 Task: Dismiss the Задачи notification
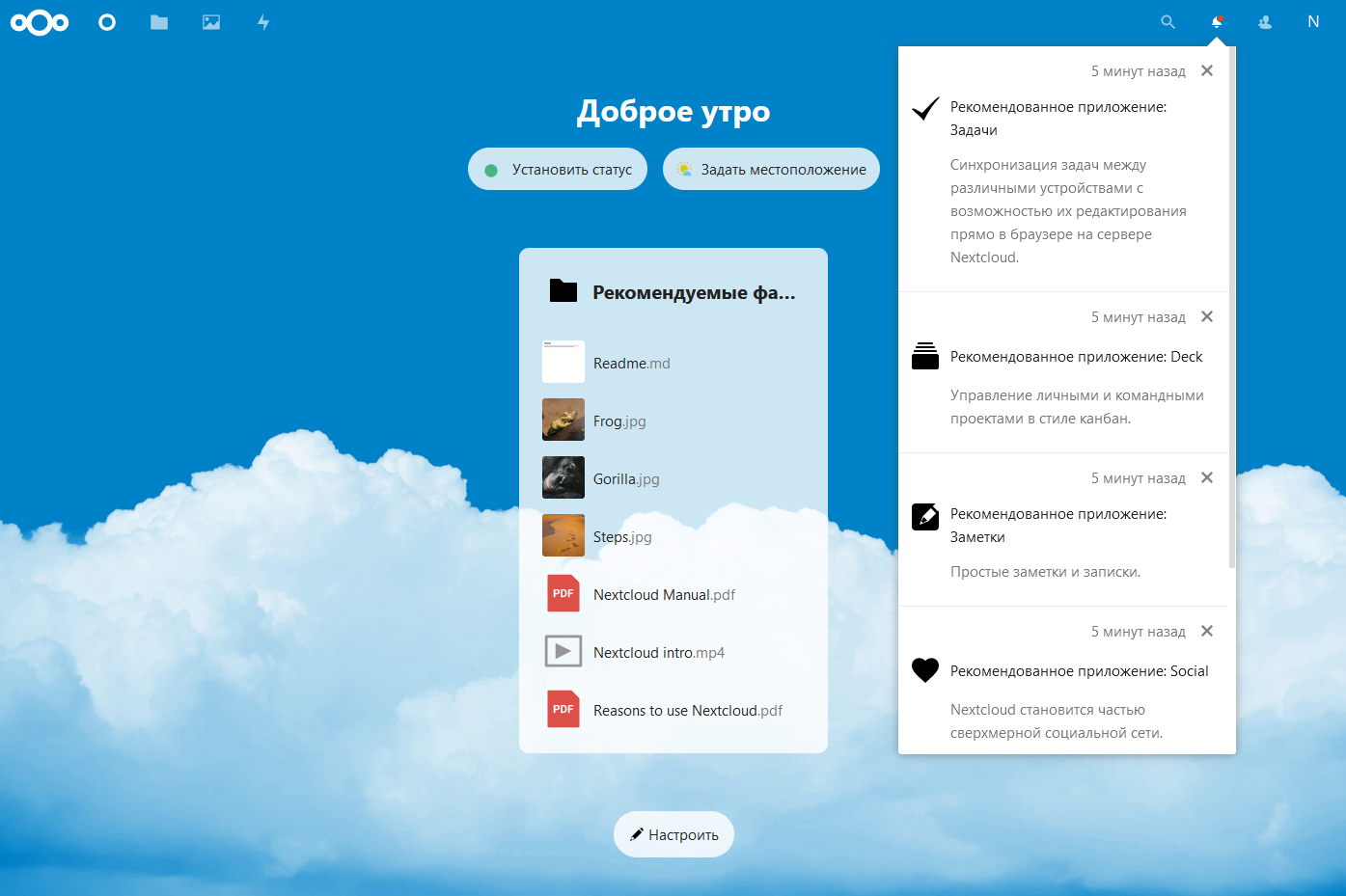pos(1207,70)
